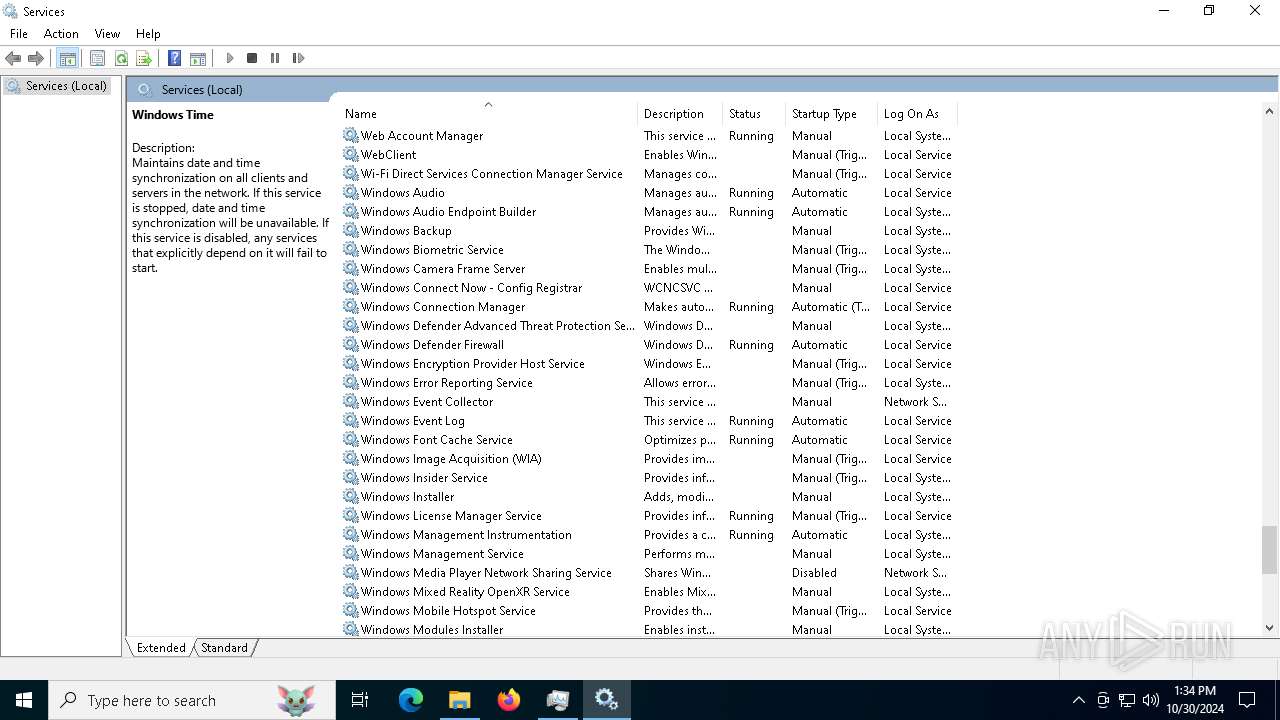Image resolution: width=1280 pixels, height=720 pixels.
Task: Open the Help menu
Action: click(x=148, y=33)
